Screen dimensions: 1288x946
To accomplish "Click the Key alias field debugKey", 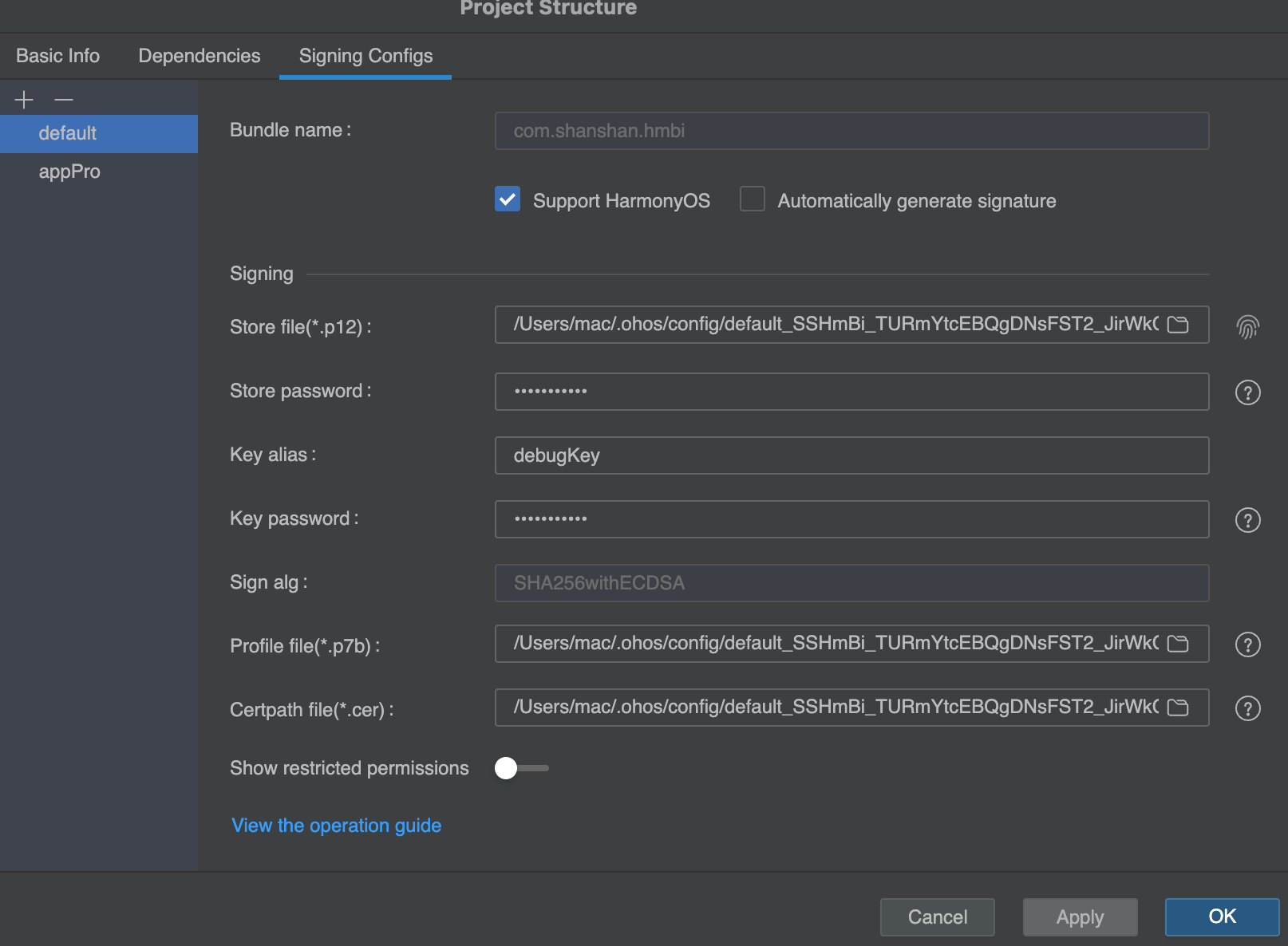I will [851, 455].
